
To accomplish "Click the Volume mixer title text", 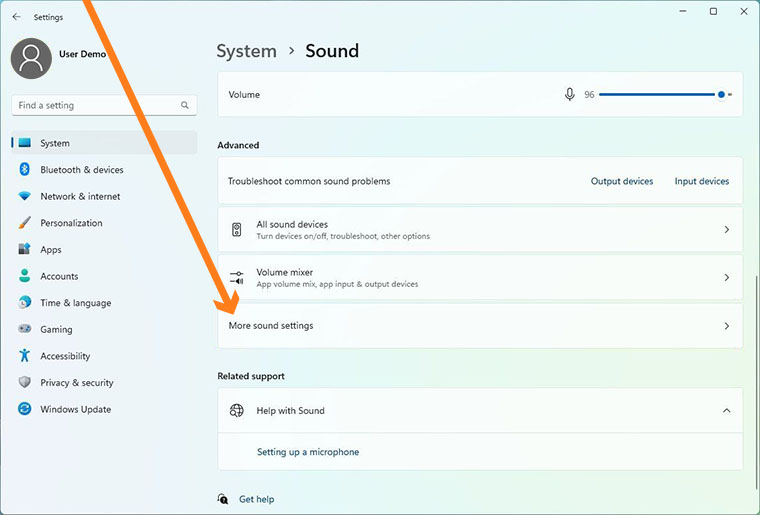I will (285, 272).
